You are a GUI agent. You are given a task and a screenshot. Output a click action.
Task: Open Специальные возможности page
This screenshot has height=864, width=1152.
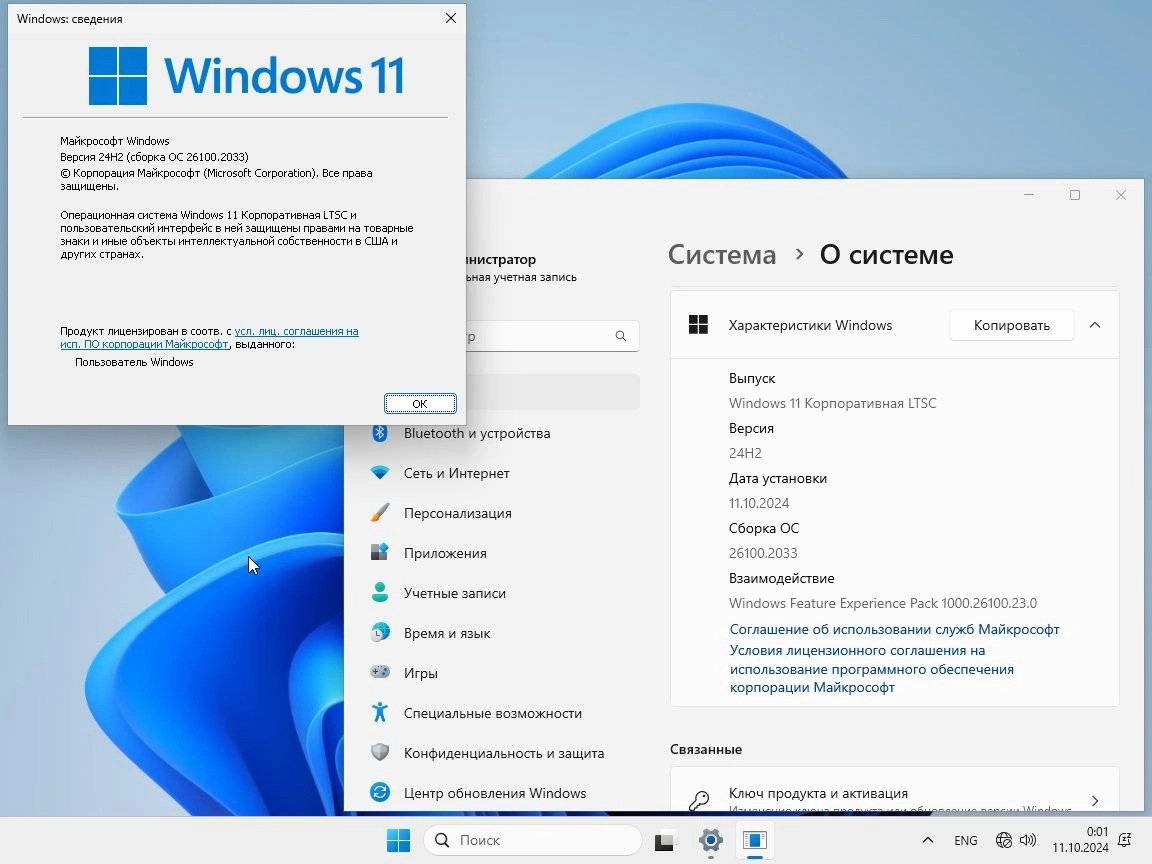493,713
